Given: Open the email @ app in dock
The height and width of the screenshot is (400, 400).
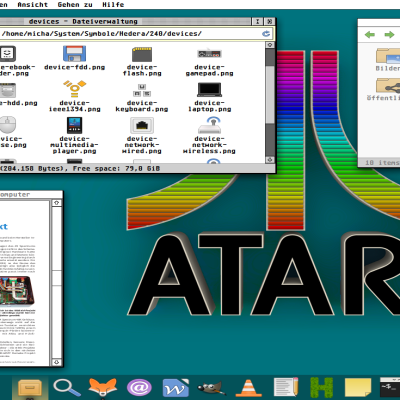Looking at the screenshot, I should point(139,388).
